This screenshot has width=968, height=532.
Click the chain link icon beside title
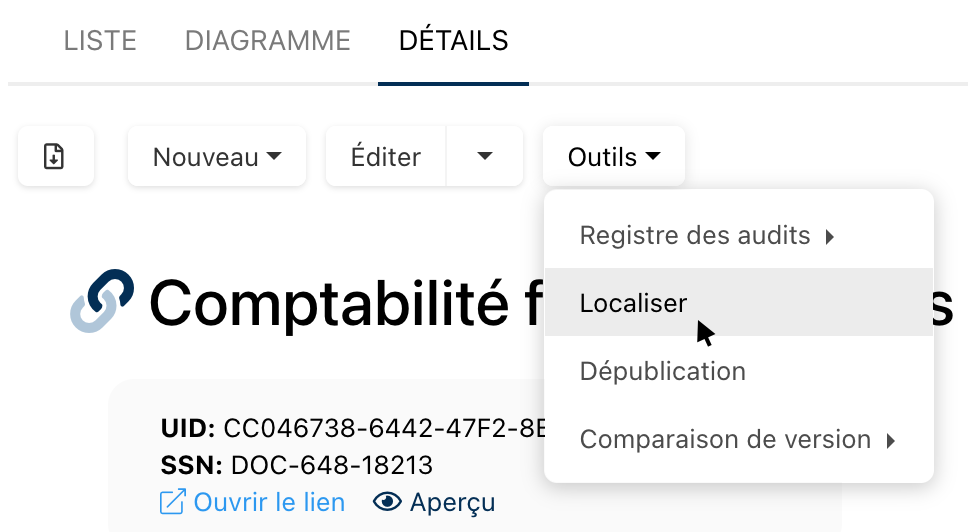102,300
